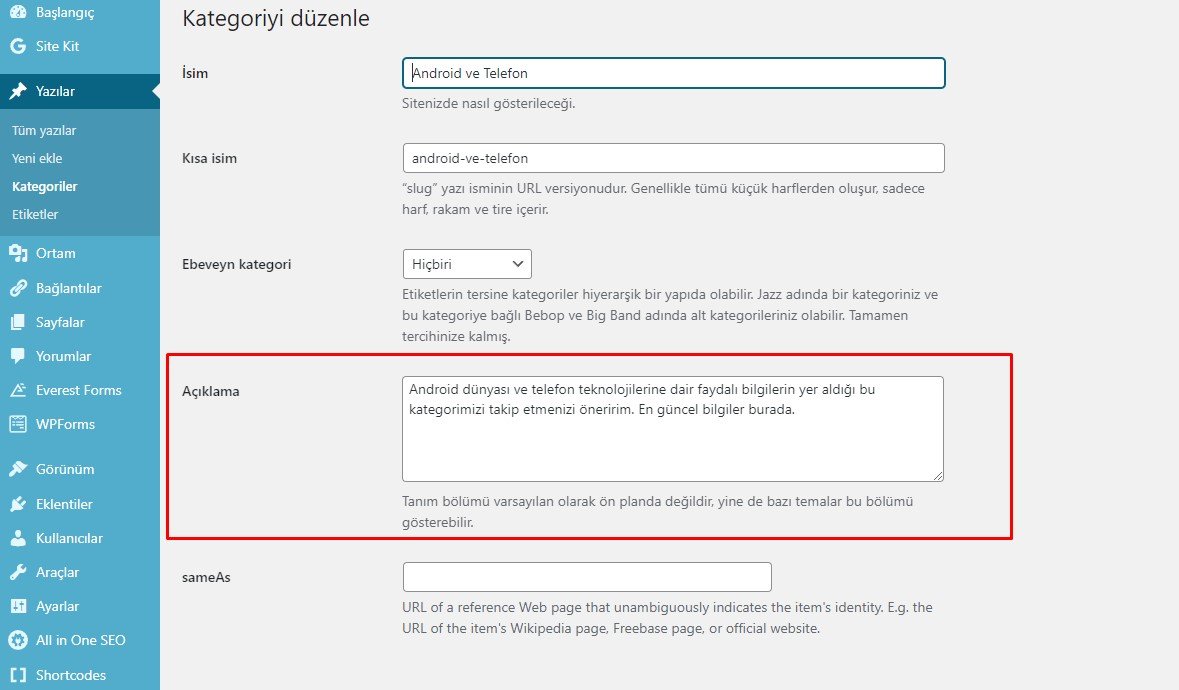The image size is (1179, 690).
Task: Click the Yazılar pushpin icon
Action: coord(18,92)
